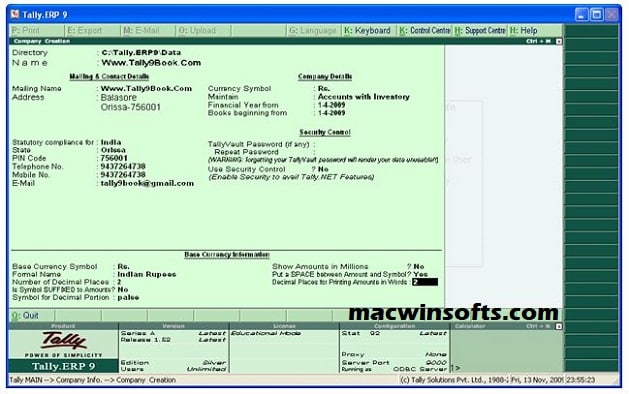Click the Decimal Places for Printing field
The width and height of the screenshot is (629, 394).
point(425,282)
